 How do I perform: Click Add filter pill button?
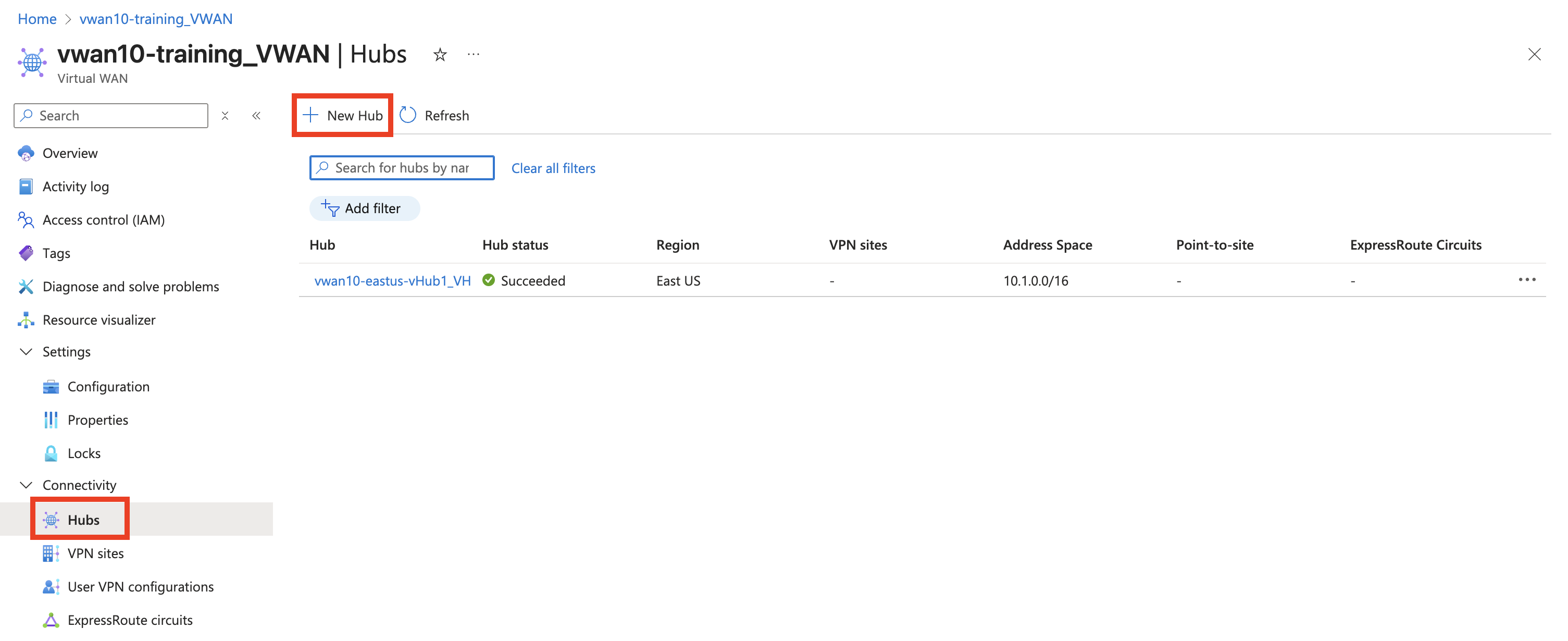click(364, 208)
